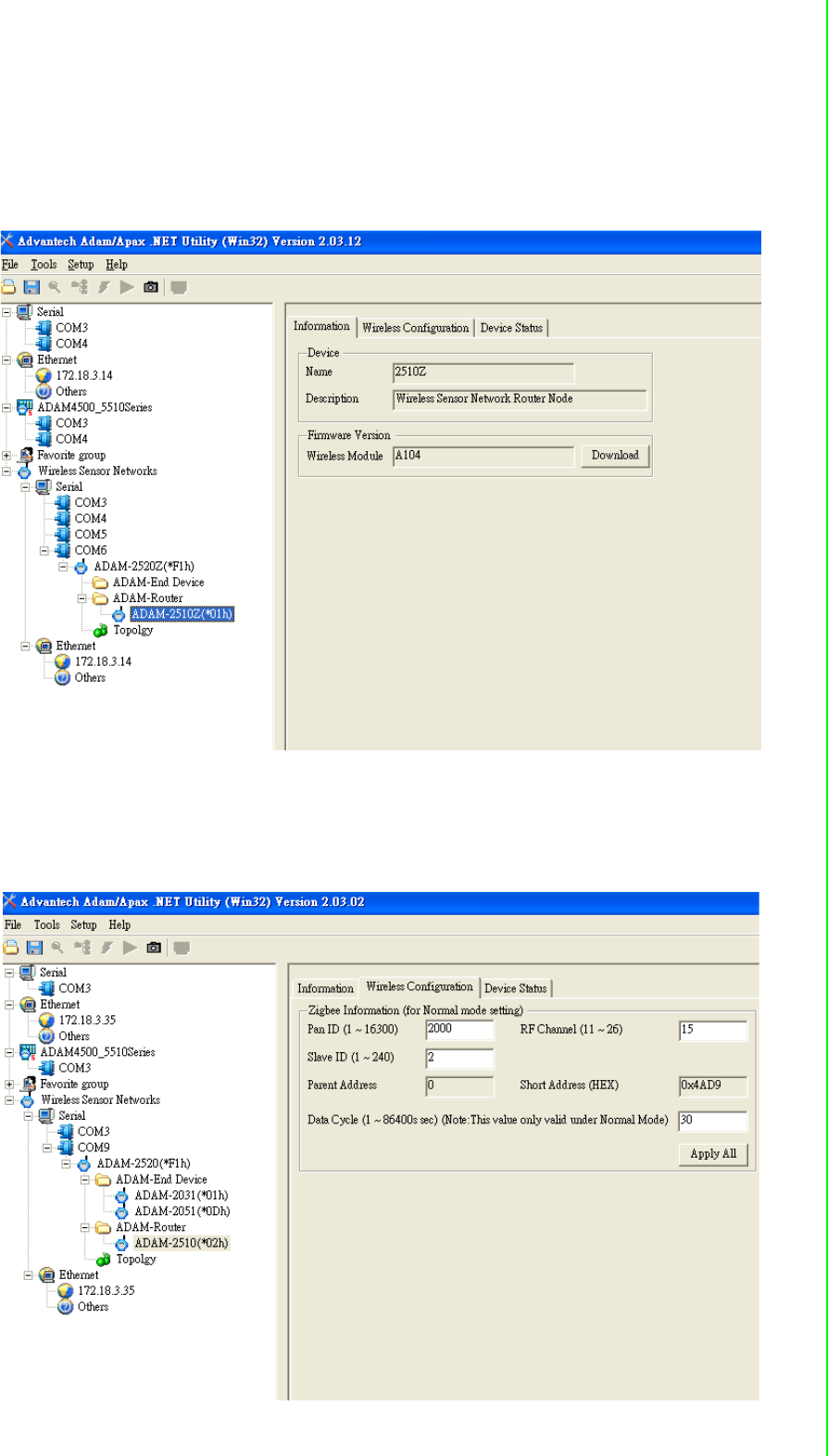The width and height of the screenshot is (828, 1456).
Task: Open Setup menu in version 2.03.02 window
Action: tap(83, 924)
